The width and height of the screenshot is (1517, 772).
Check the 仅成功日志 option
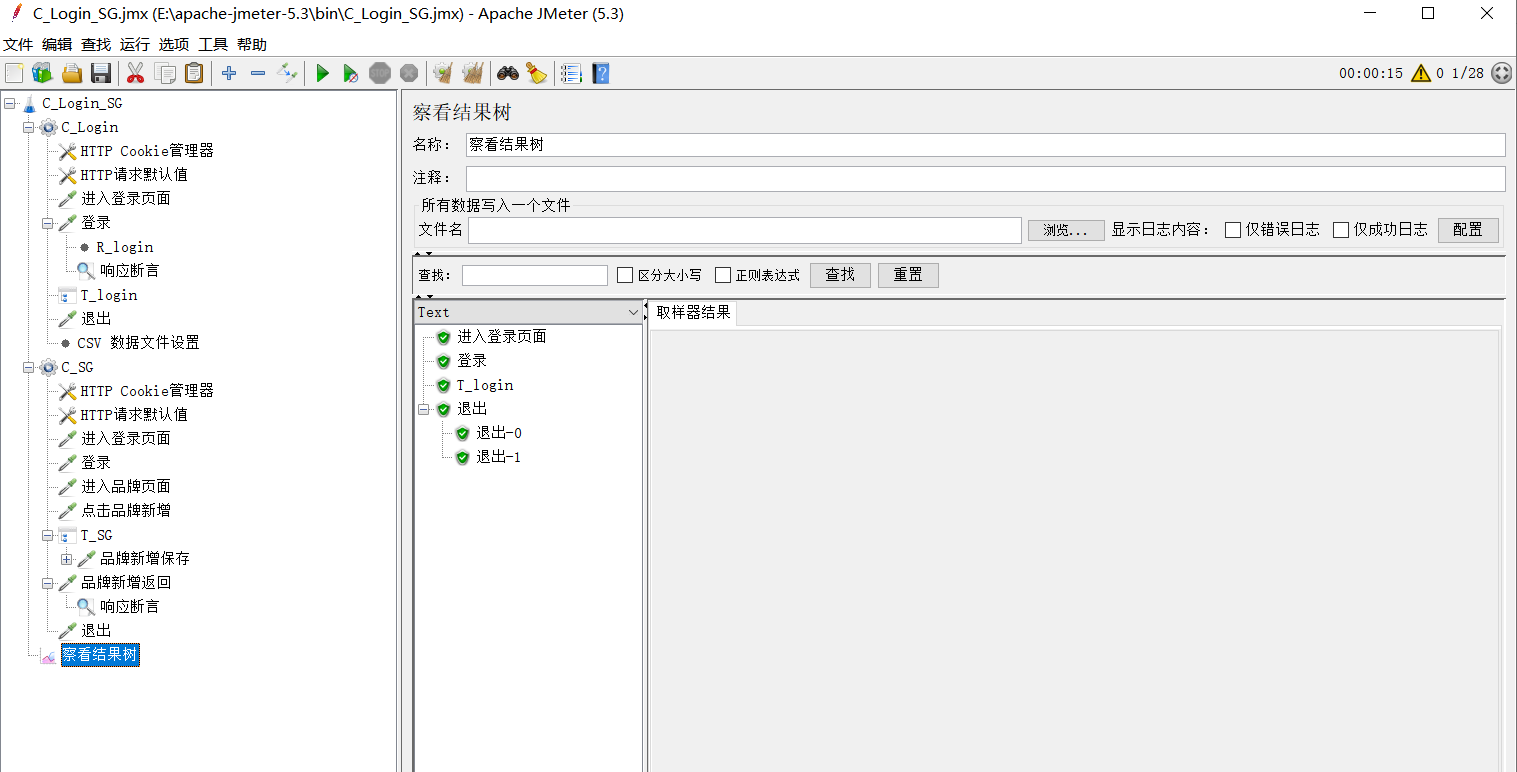pos(1340,229)
